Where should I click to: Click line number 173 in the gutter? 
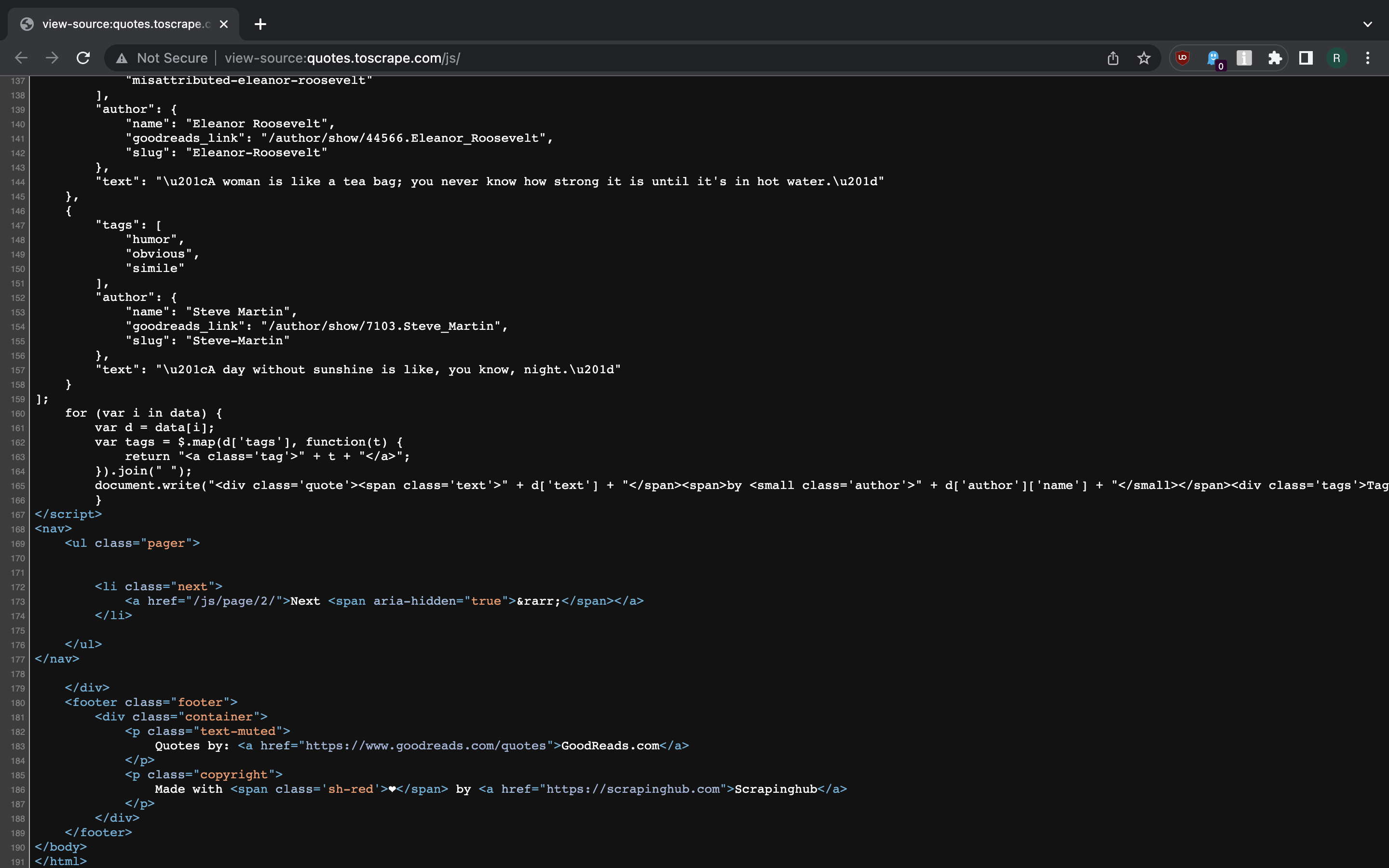point(18,602)
